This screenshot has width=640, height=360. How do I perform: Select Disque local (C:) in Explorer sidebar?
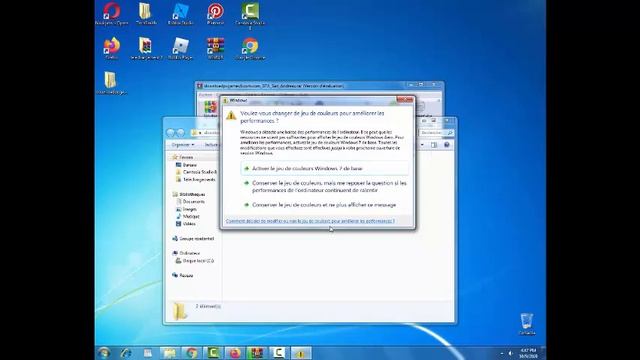click(195, 260)
